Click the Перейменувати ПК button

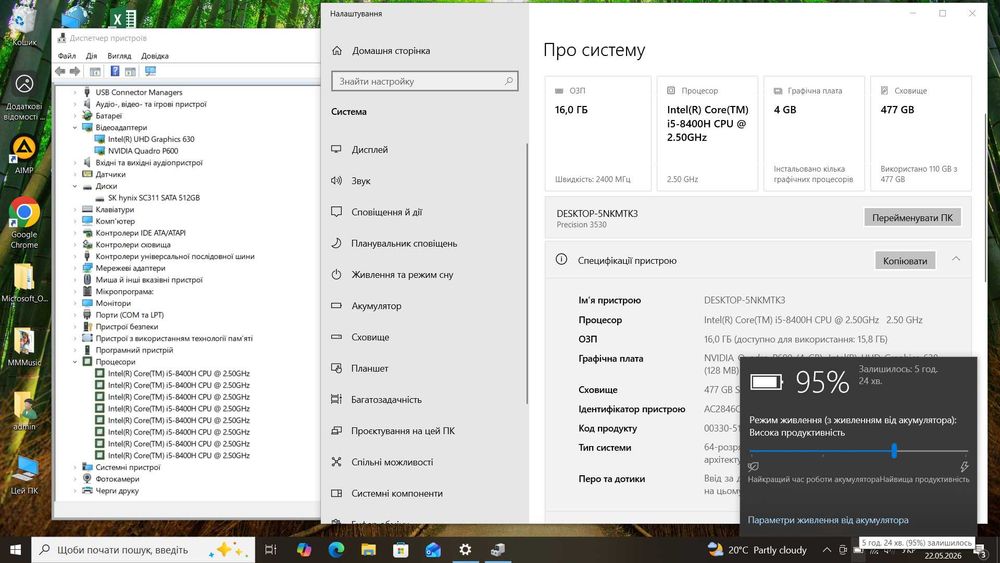pos(912,217)
